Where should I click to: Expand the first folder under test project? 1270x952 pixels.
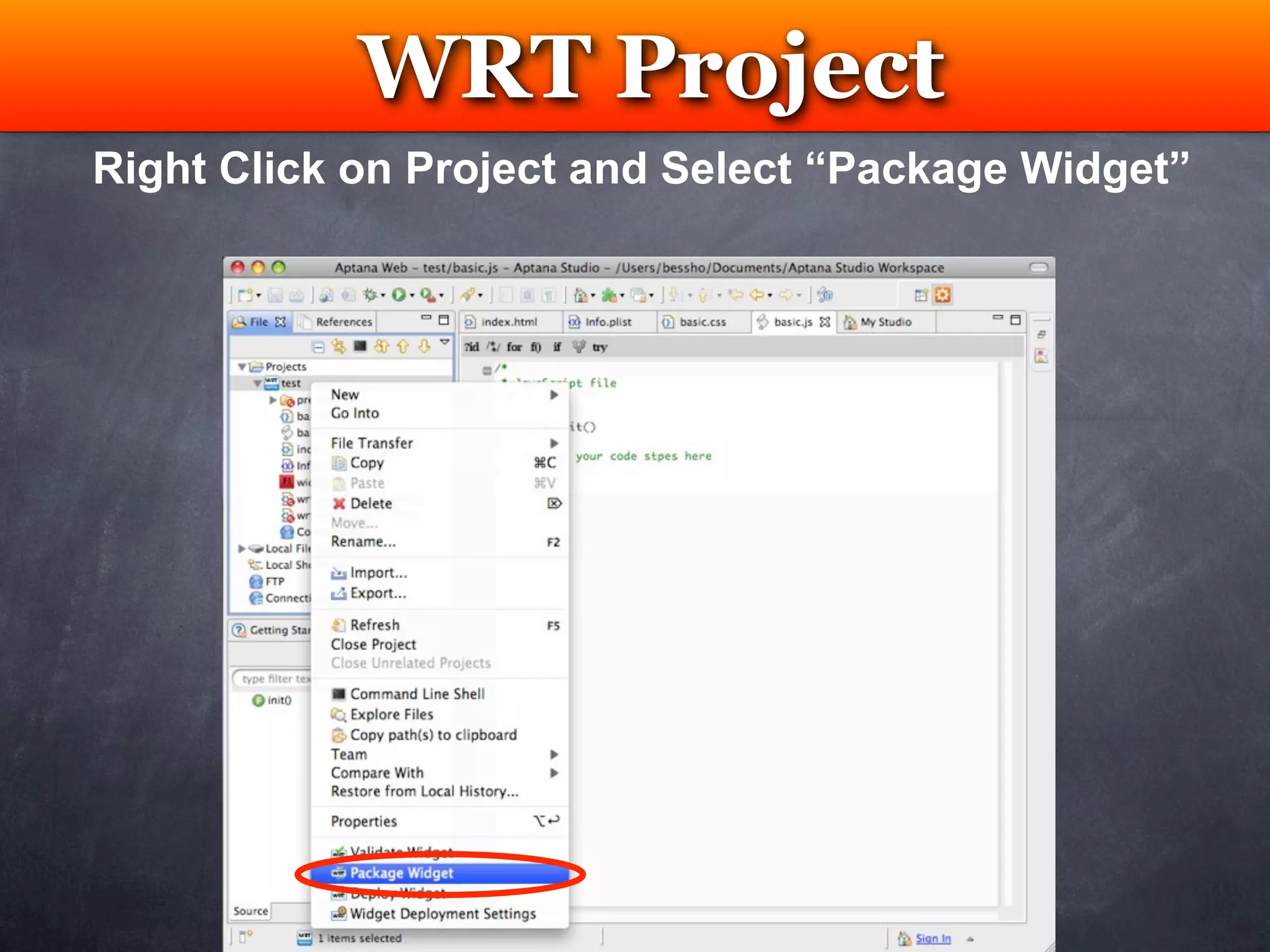click(x=273, y=400)
